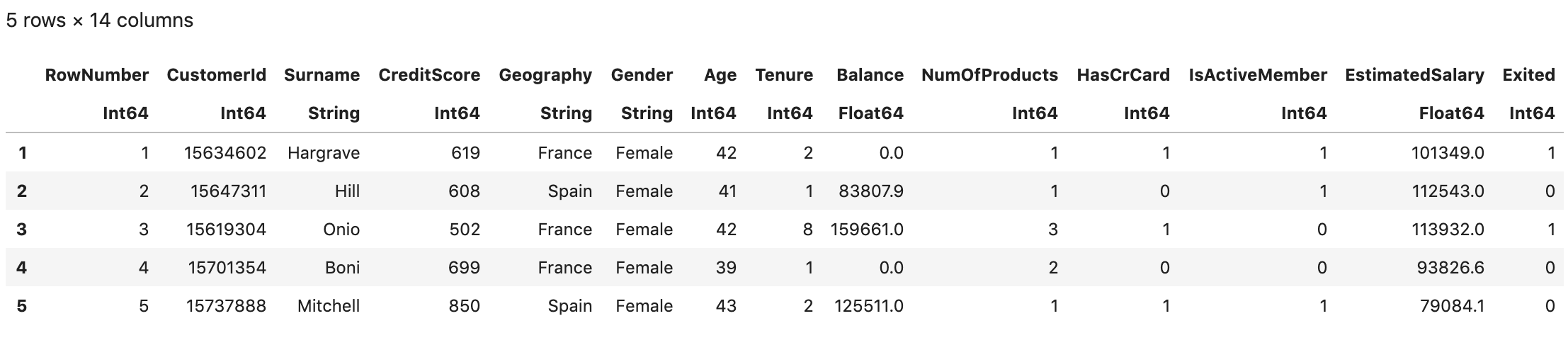The width and height of the screenshot is (1568, 350).
Task: Click the '5 rows × 14 columns' summary text
Action: 100,21
